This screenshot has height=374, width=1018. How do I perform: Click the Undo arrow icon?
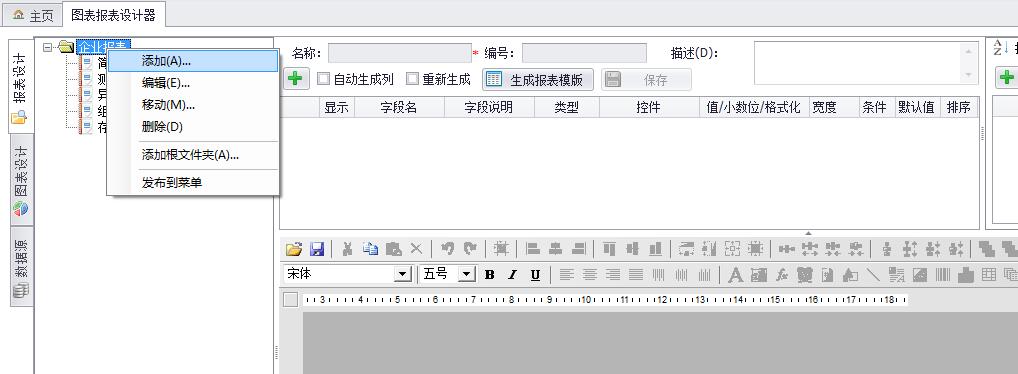(447, 248)
